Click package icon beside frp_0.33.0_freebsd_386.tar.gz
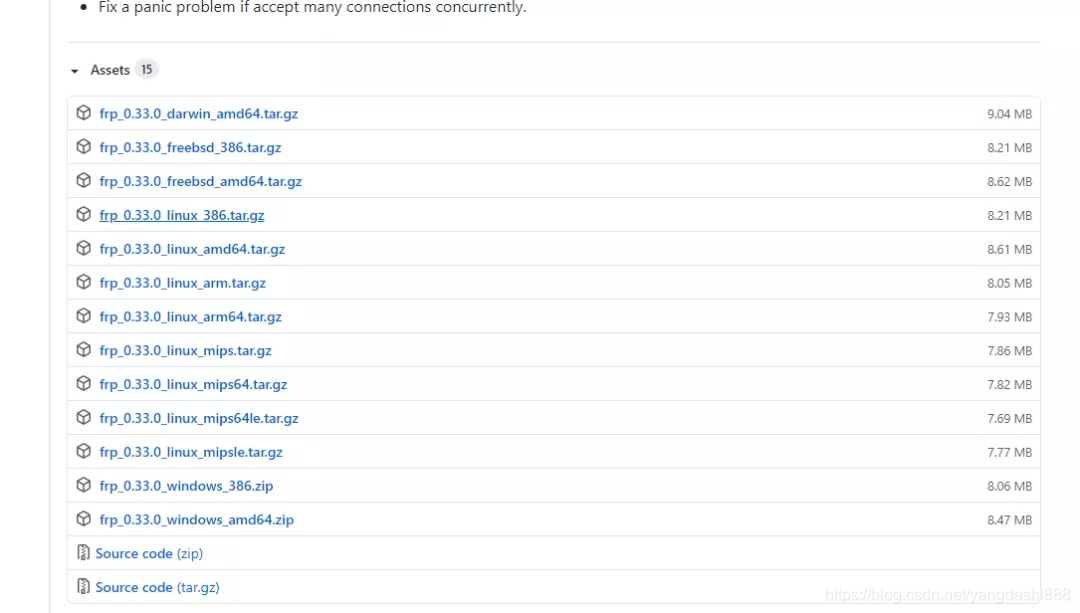Image resolution: width=1080 pixels, height=613 pixels. point(83,147)
